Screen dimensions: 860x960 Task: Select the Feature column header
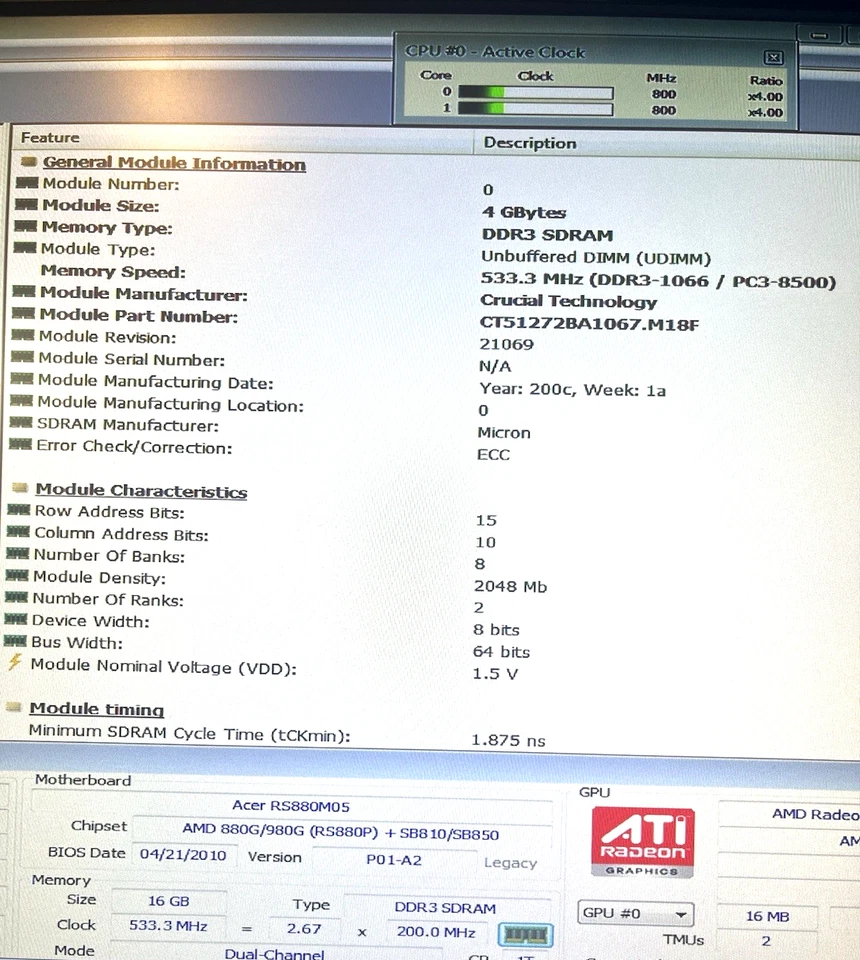[50, 137]
